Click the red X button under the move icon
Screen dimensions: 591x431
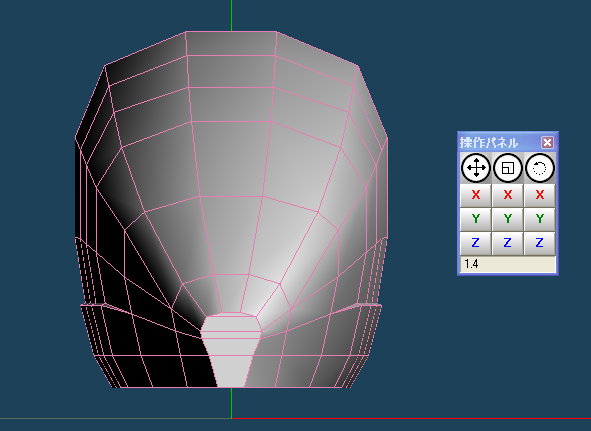pos(476,195)
